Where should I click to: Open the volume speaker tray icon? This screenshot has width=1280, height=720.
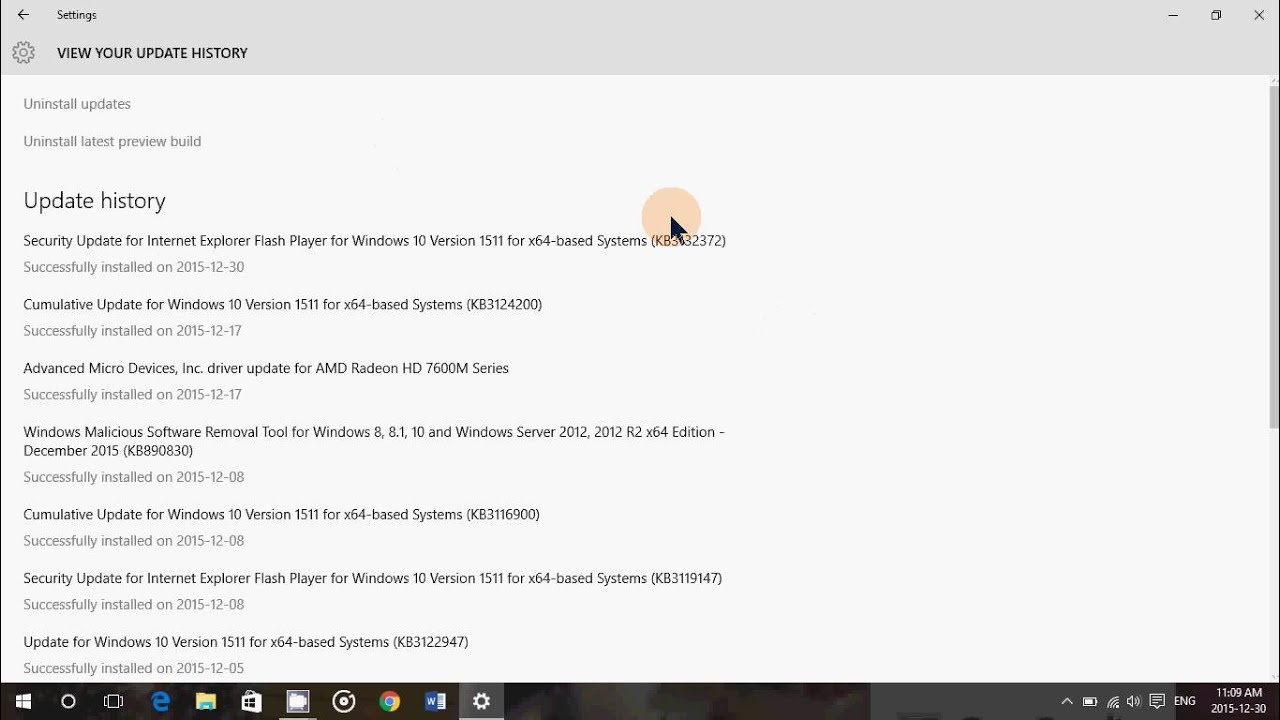(1135, 702)
